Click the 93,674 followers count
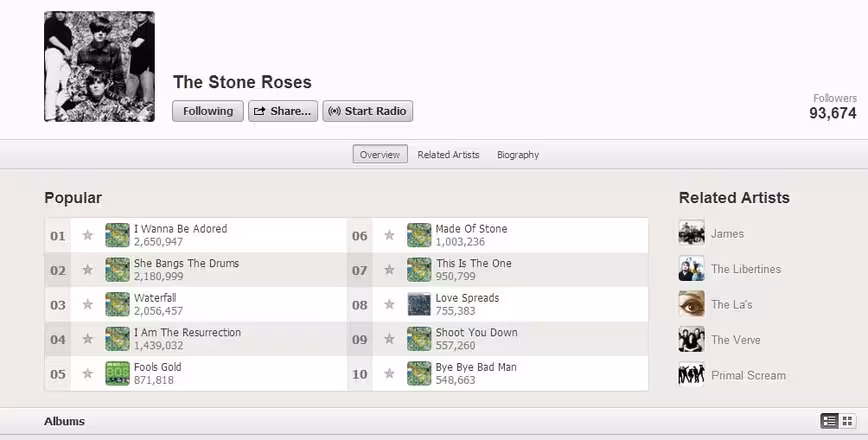 [x=833, y=113]
